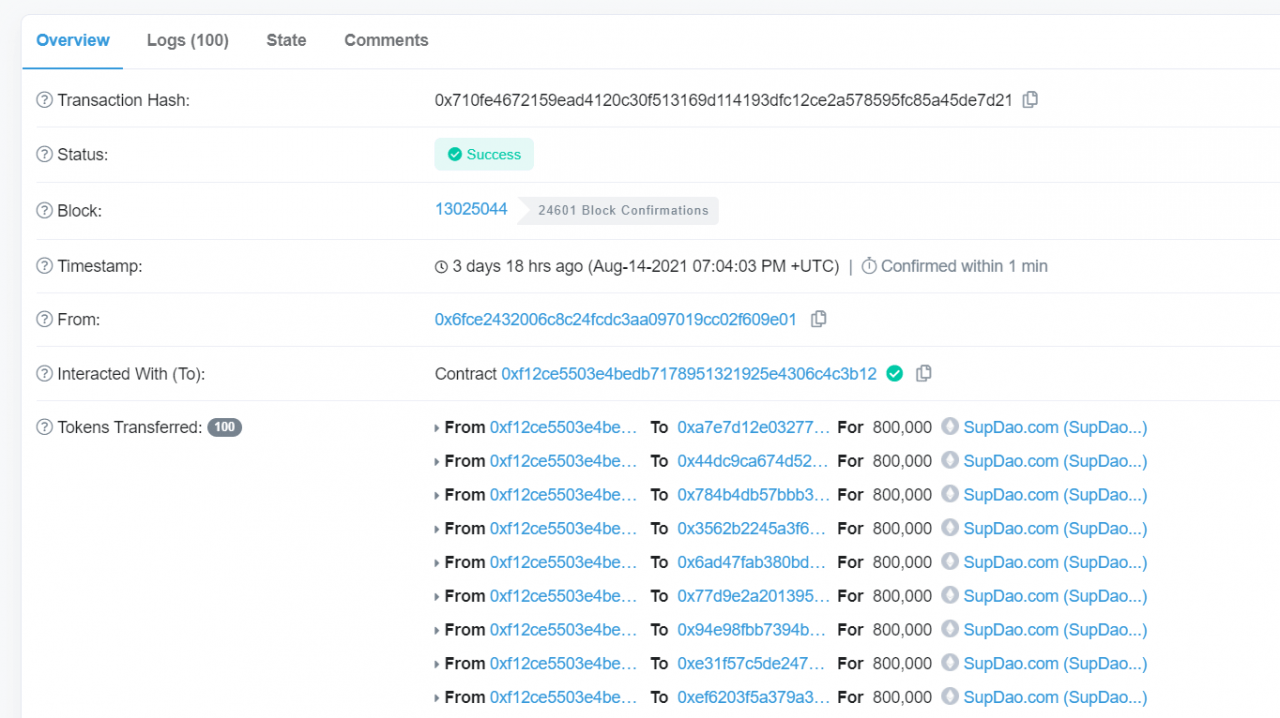Viewport: 1280px width, 718px height.
Task: Click the SupDao token logo icon
Action: [949, 426]
